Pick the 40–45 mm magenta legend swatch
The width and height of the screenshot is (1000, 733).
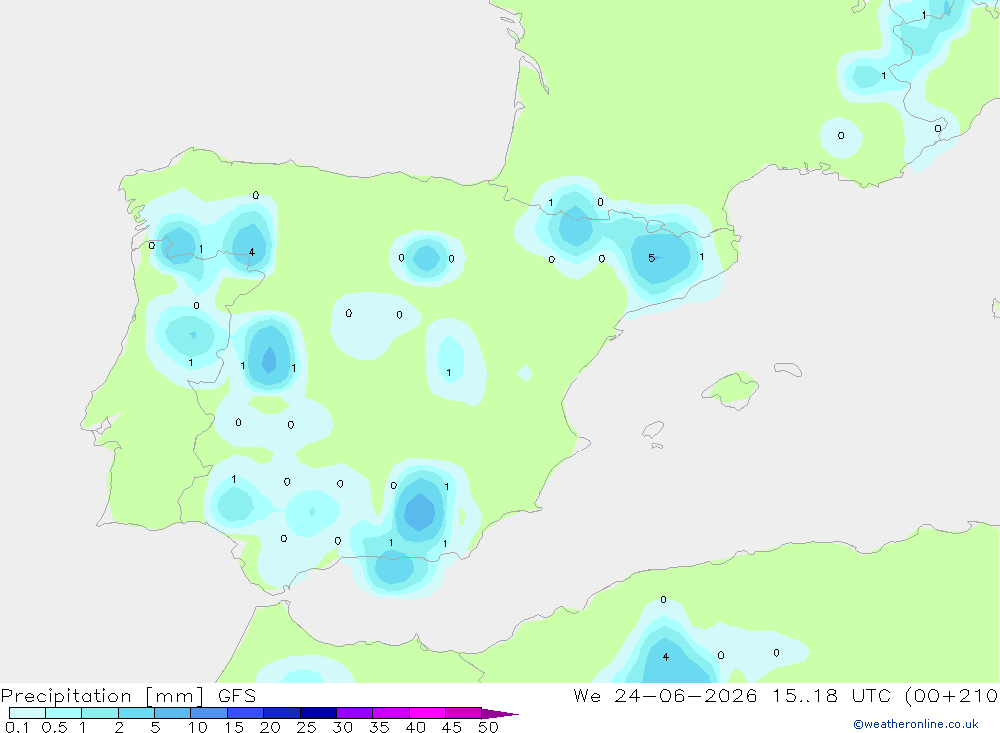click(x=427, y=713)
